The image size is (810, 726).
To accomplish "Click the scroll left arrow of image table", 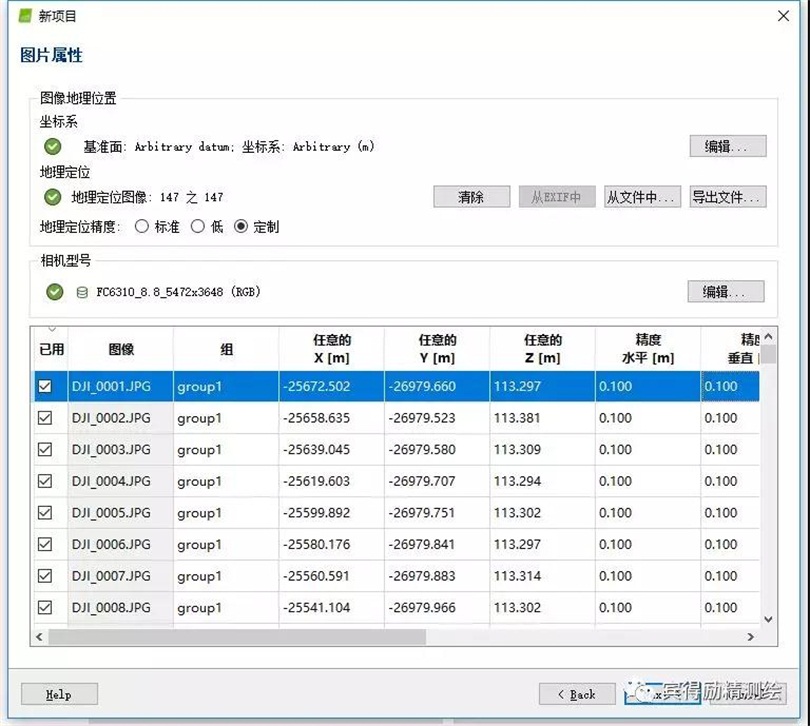I will pyautogui.click(x=39, y=637).
